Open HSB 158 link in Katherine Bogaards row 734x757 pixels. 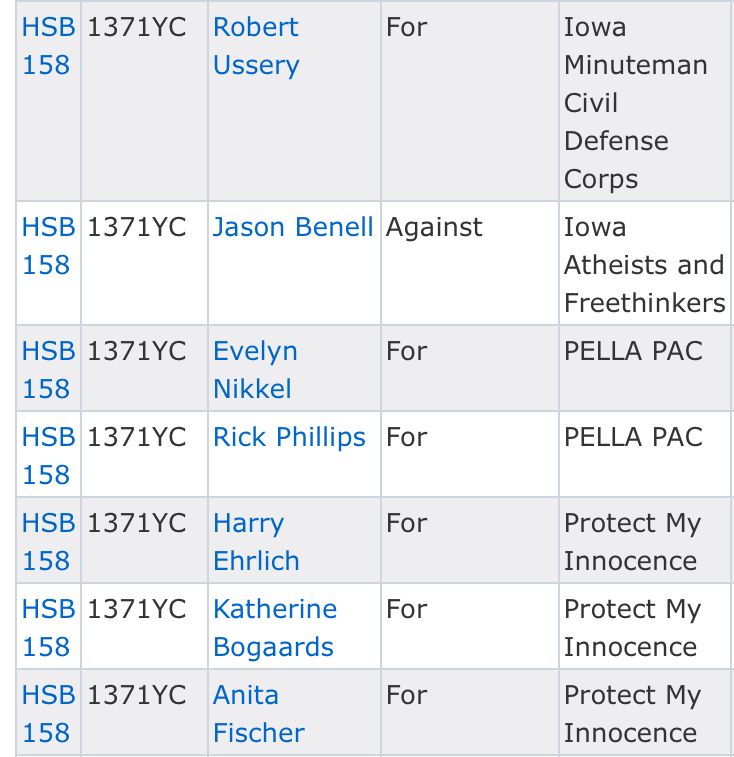[x=48, y=628]
